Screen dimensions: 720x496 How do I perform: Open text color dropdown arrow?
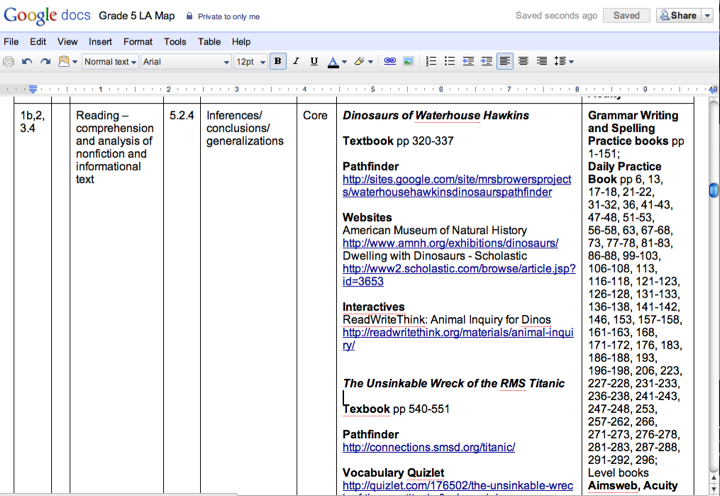point(344,62)
